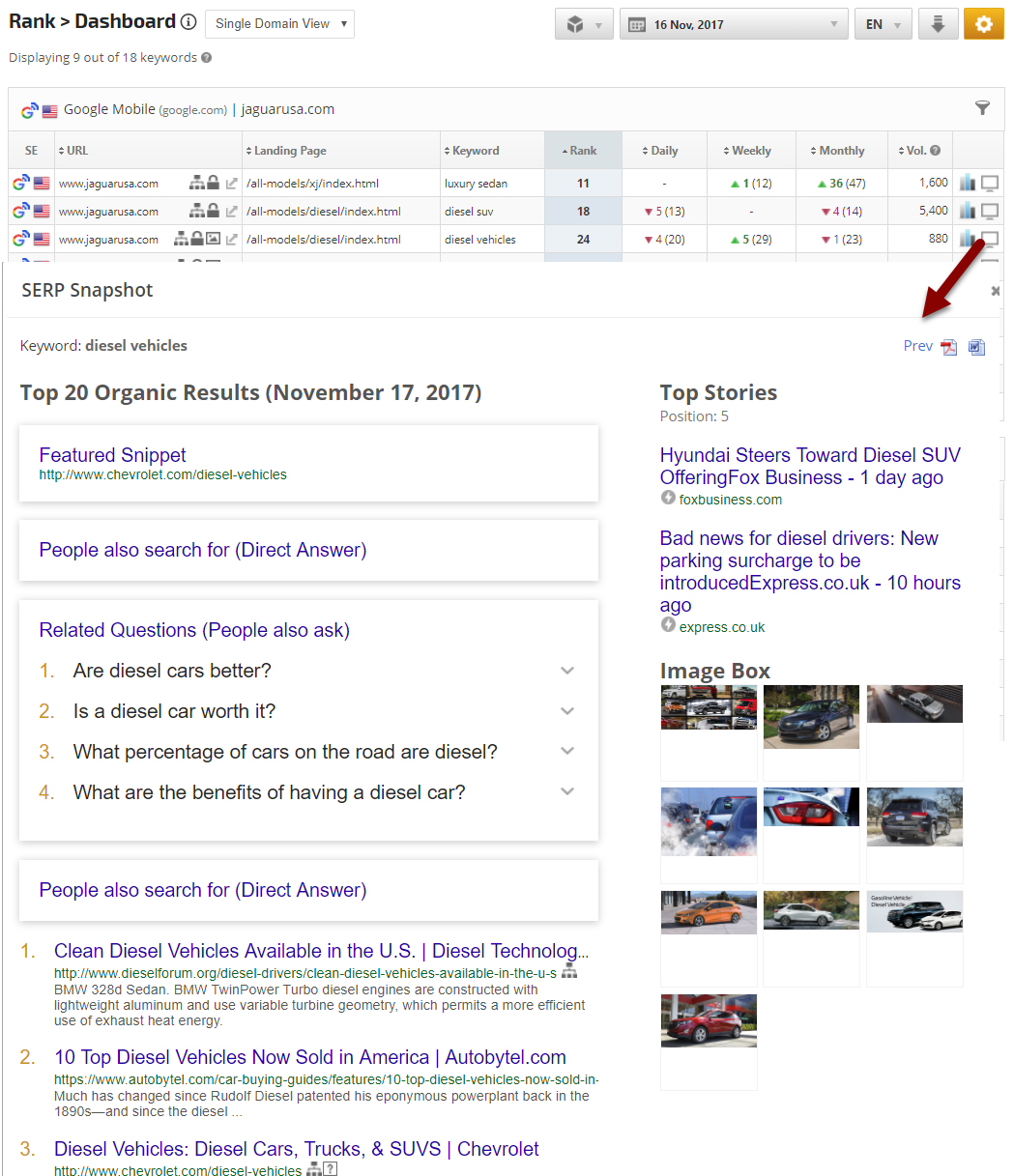The height and width of the screenshot is (1176, 1014).
Task: Sort table by Rank column
Action: click(x=579, y=151)
